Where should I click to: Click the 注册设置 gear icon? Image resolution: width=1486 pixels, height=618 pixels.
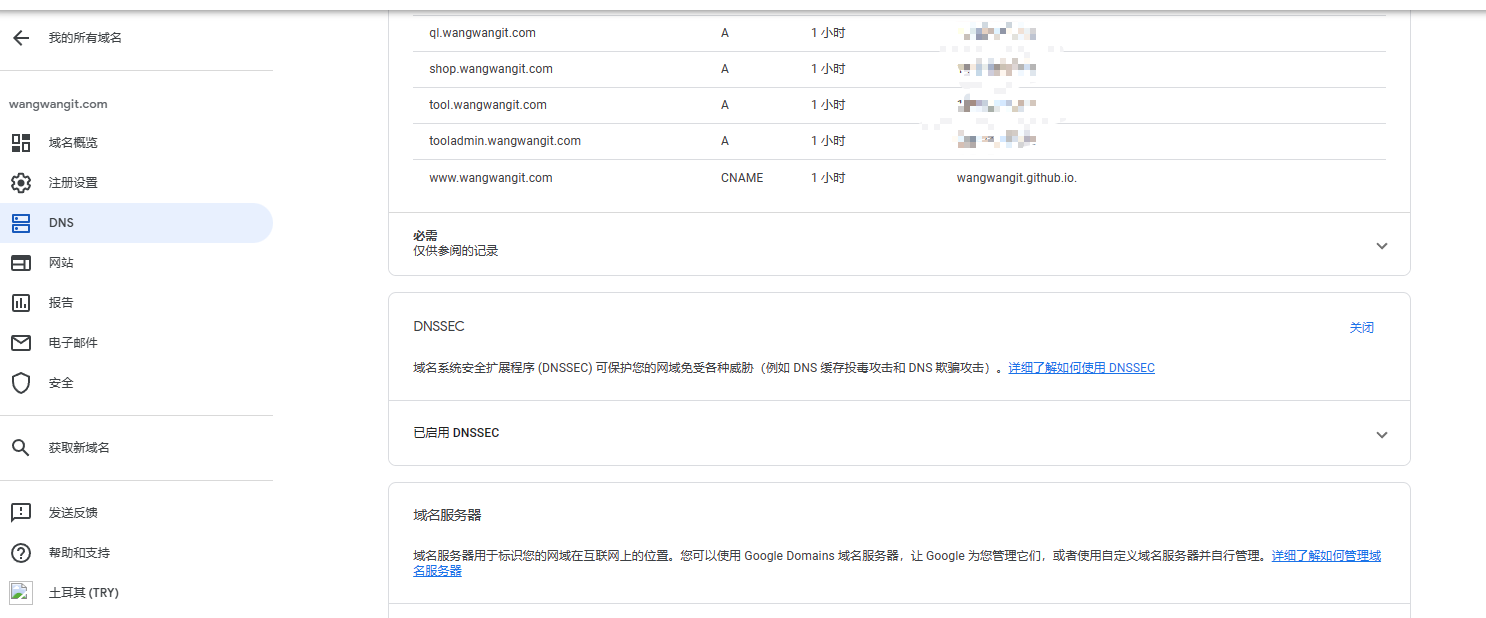pyautogui.click(x=21, y=183)
